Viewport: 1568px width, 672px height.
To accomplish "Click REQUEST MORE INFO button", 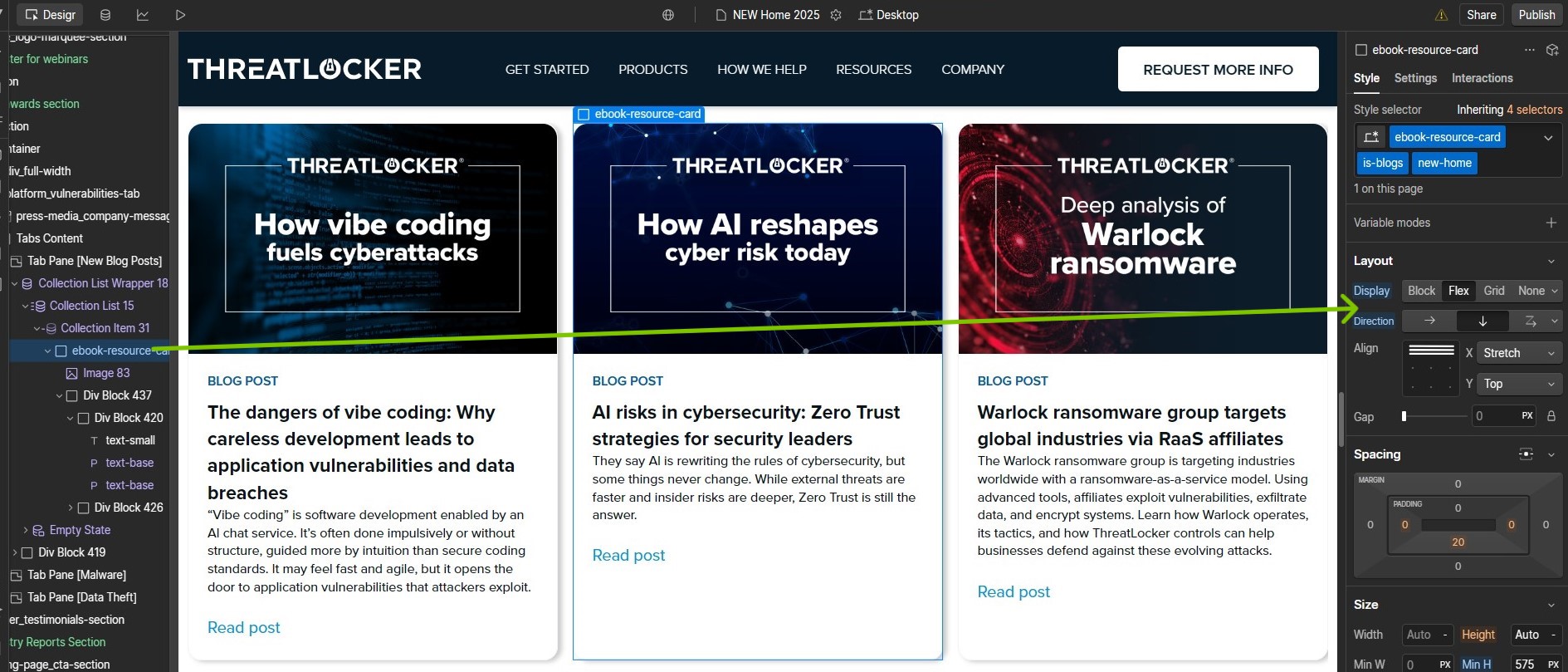I will click(x=1219, y=69).
